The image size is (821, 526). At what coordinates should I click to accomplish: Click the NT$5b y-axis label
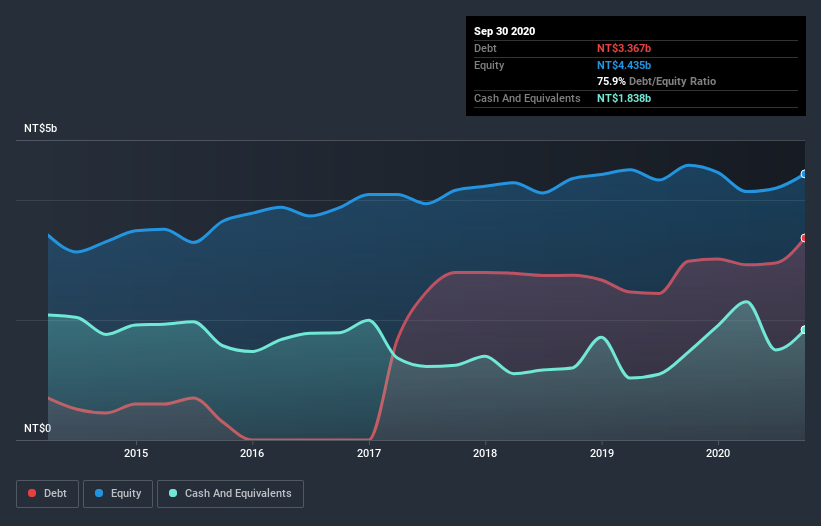(x=41, y=128)
